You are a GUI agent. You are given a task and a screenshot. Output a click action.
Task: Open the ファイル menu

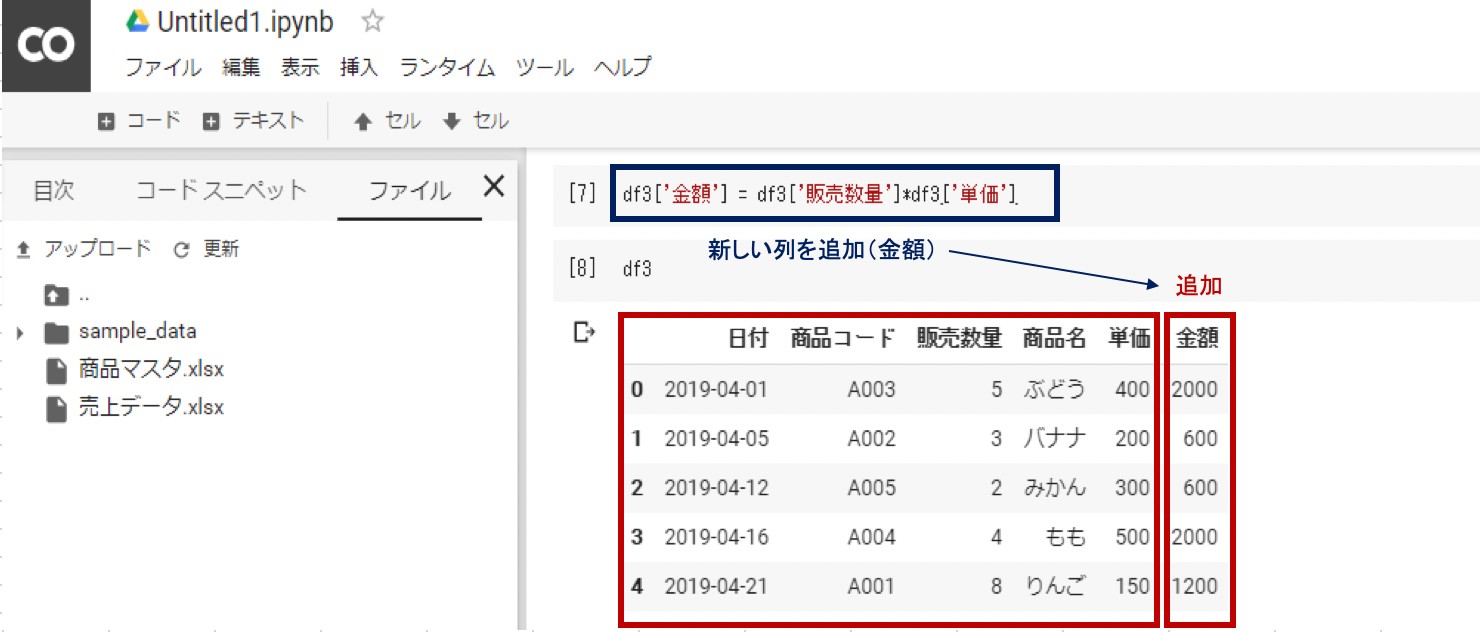(x=160, y=67)
